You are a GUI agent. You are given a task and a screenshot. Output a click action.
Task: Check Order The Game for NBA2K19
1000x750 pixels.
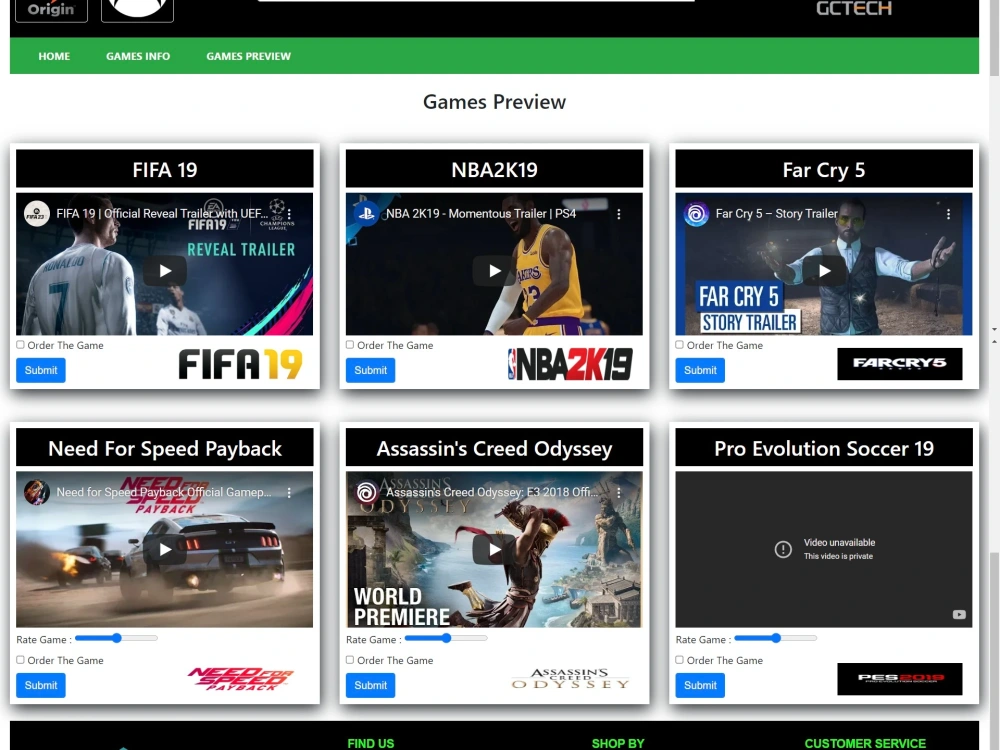coord(349,344)
